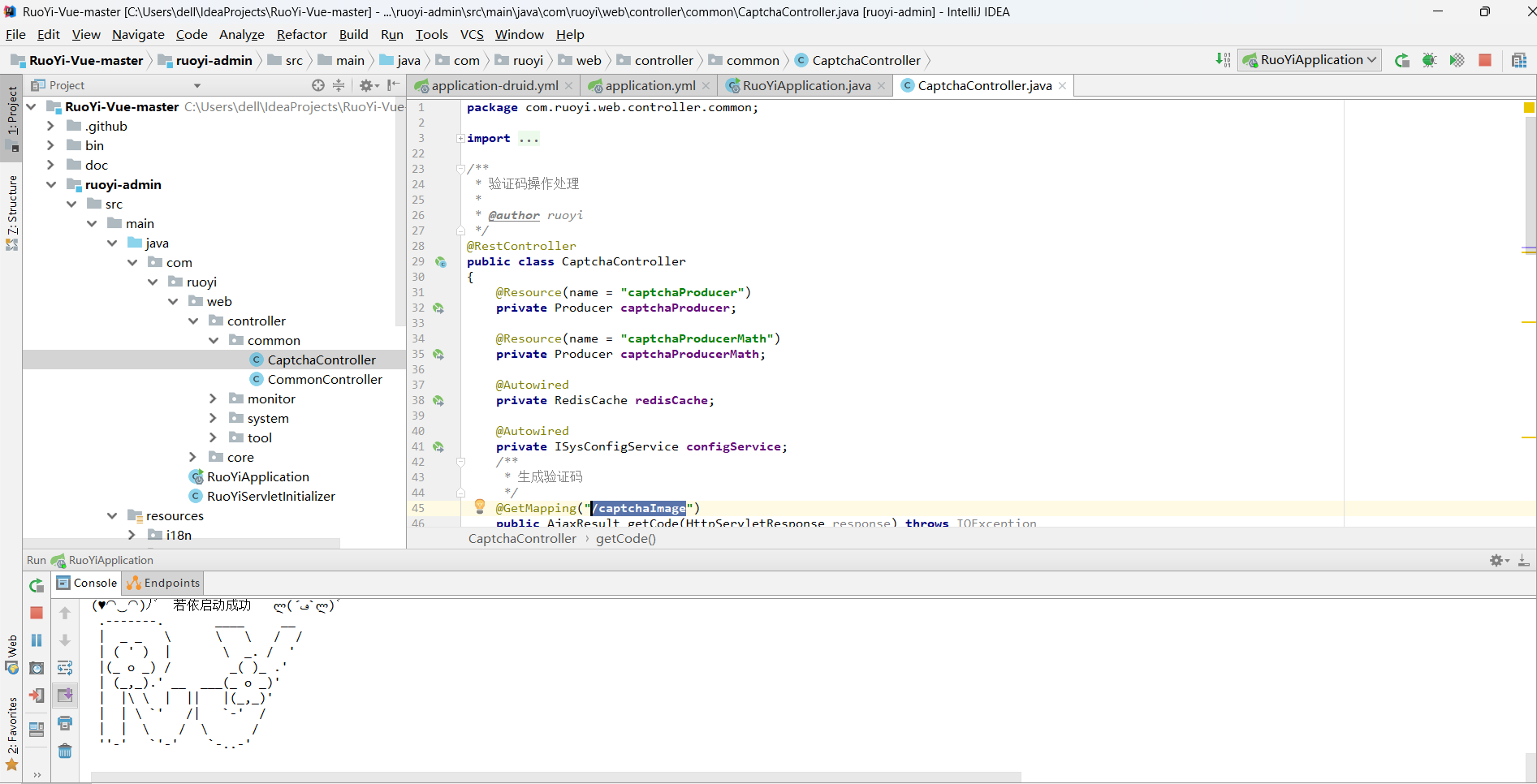Switch to the RuoYiApplication.java tab
Viewport: 1537px width, 784px height.
coord(806,85)
